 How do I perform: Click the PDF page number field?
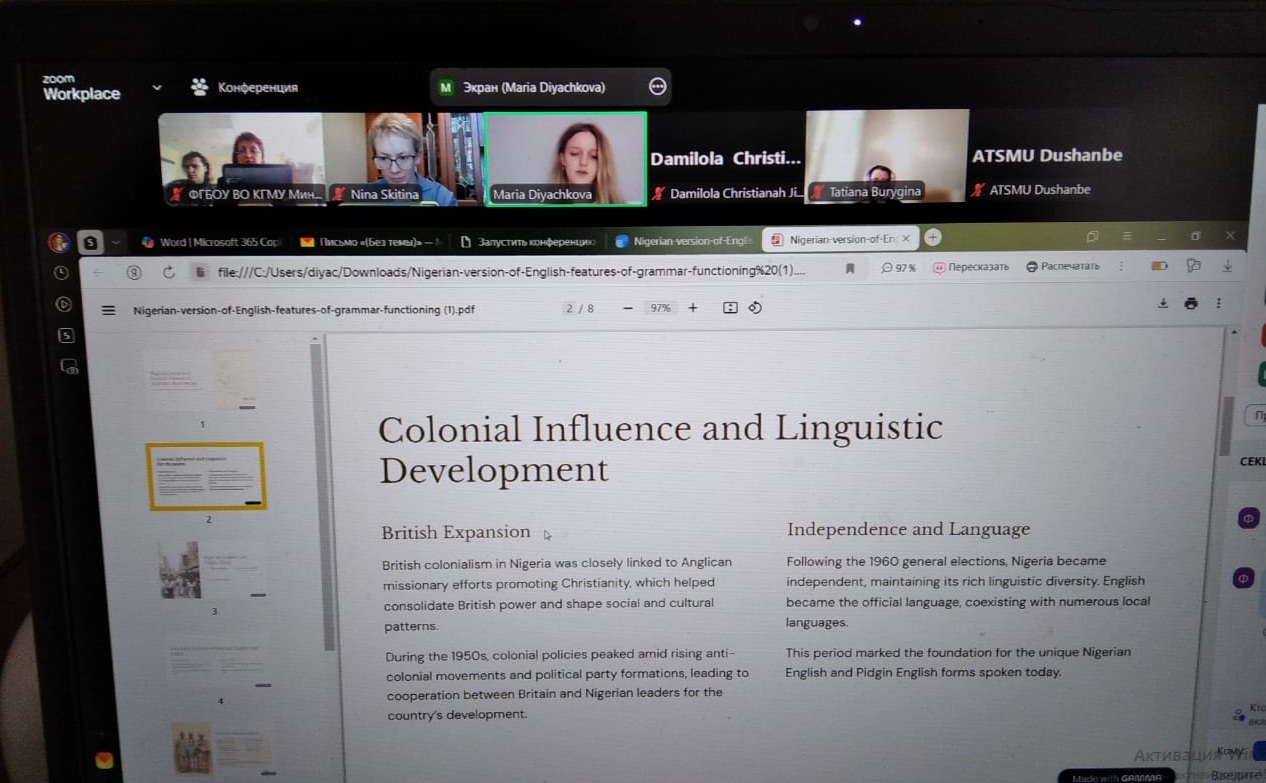click(570, 308)
